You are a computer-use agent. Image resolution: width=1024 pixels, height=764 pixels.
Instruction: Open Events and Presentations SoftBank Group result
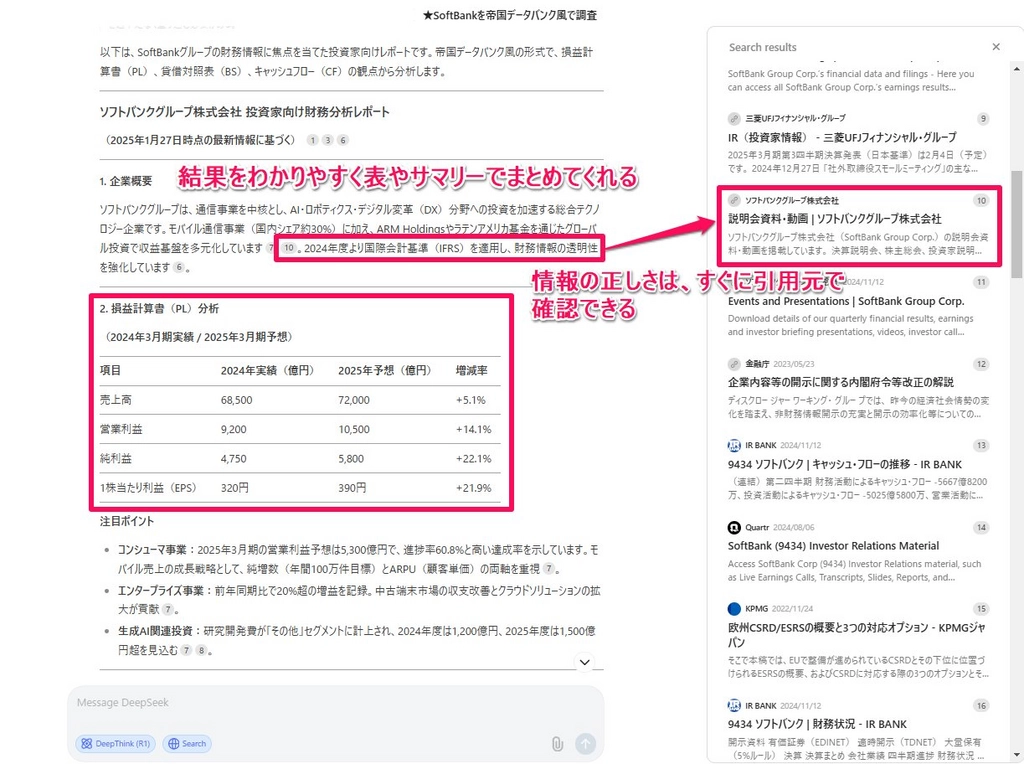(x=846, y=301)
